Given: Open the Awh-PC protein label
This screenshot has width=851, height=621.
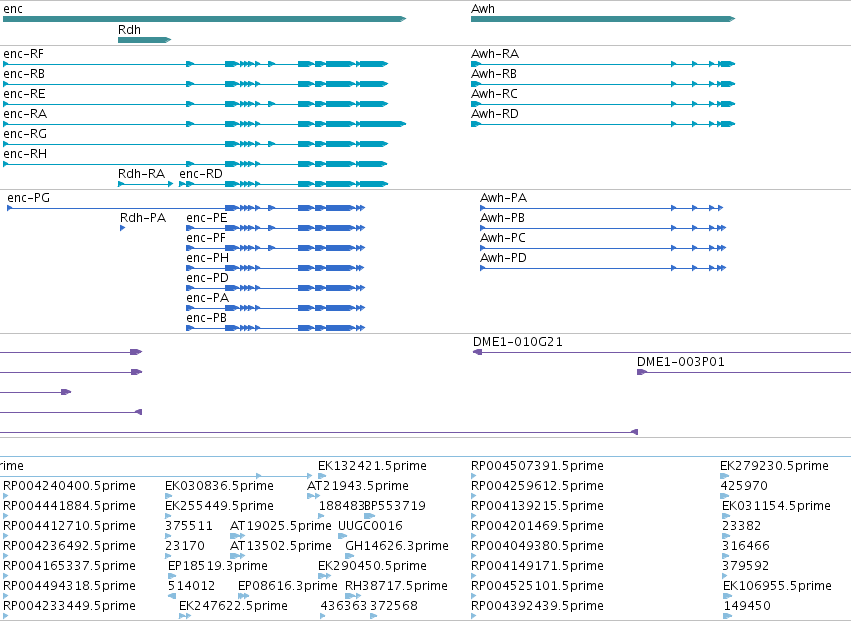Looking at the screenshot, I should point(503,238).
